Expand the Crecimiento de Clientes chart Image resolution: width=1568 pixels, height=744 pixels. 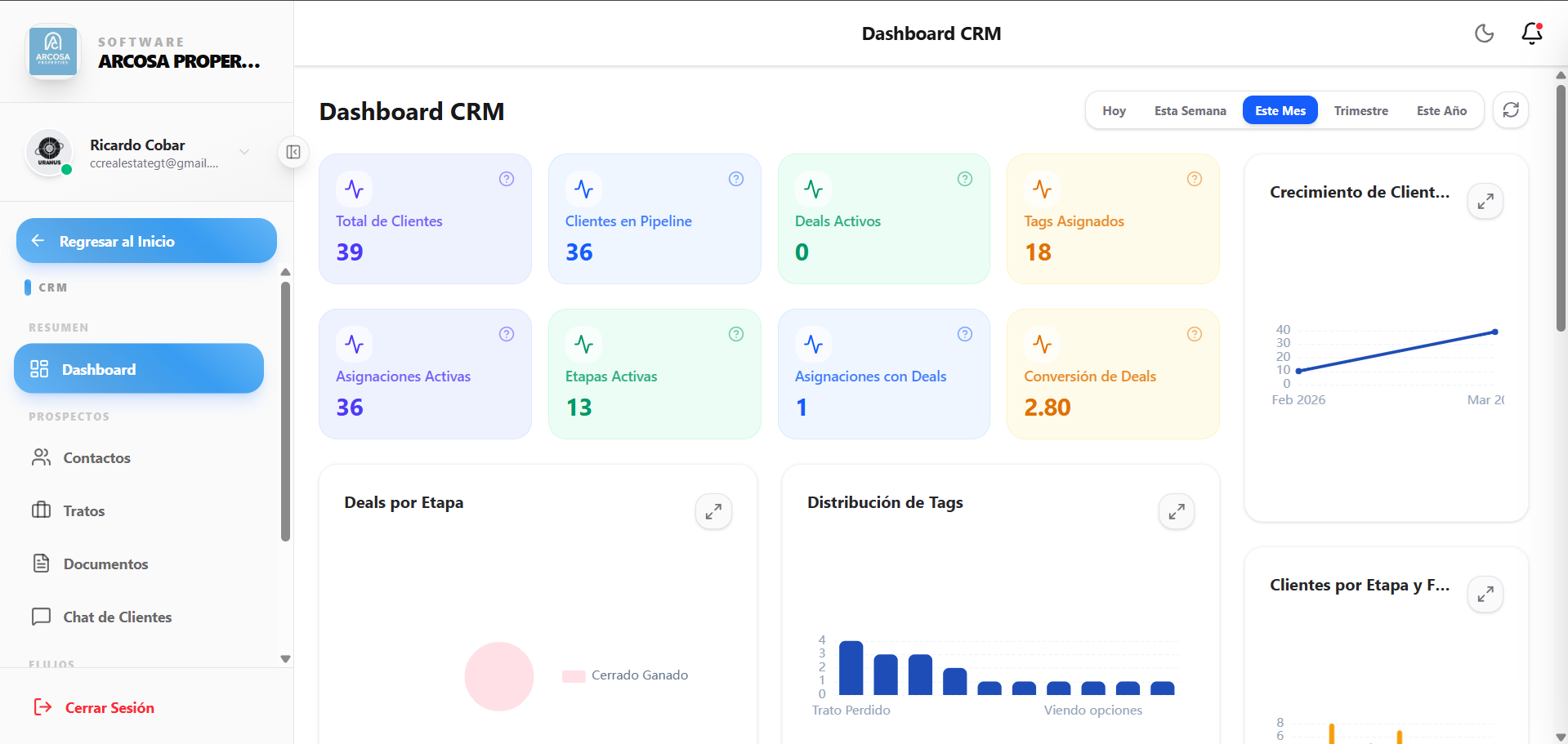tap(1485, 201)
